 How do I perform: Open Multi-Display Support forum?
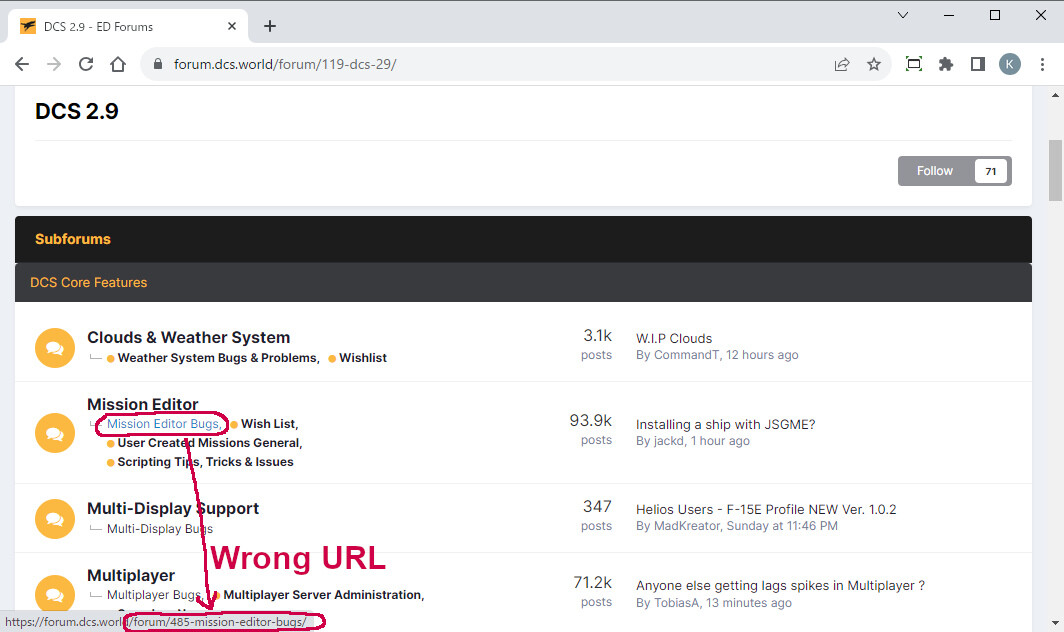(x=173, y=508)
